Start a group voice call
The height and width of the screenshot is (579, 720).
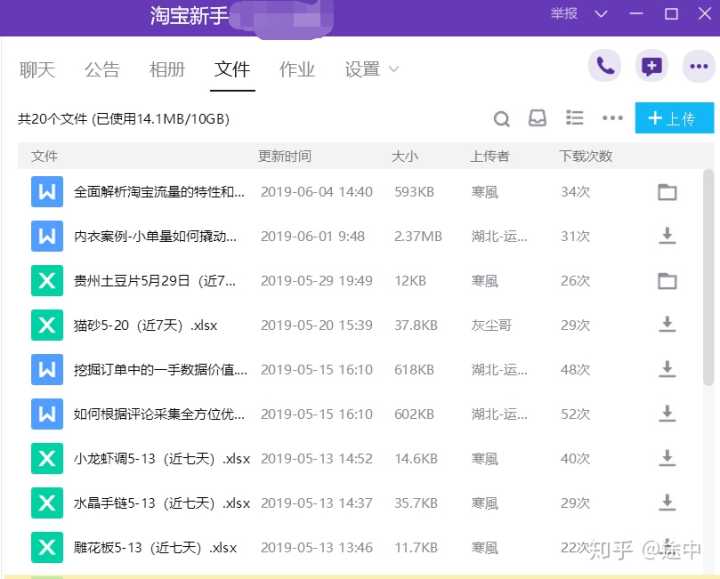point(604,67)
